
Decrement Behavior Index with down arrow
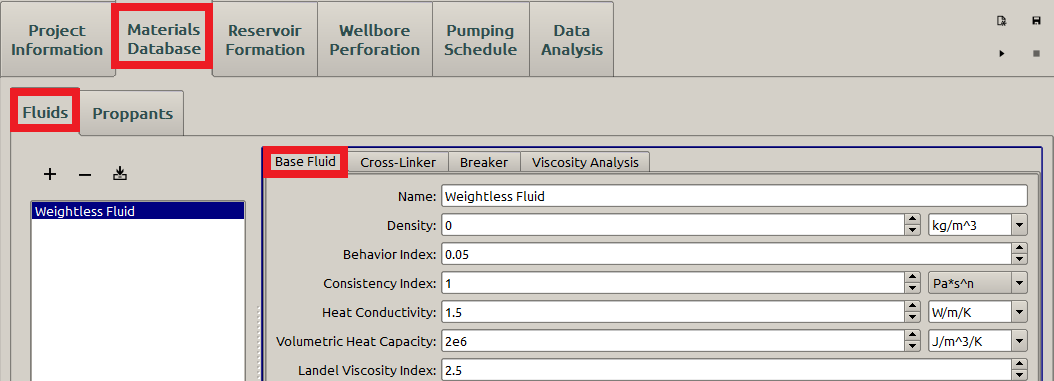coord(1020,260)
